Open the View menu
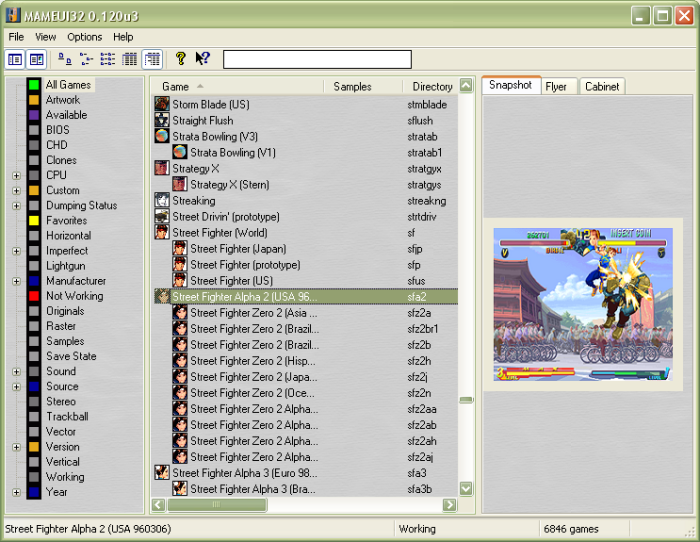The width and height of the screenshot is (700, 542). 46,37
